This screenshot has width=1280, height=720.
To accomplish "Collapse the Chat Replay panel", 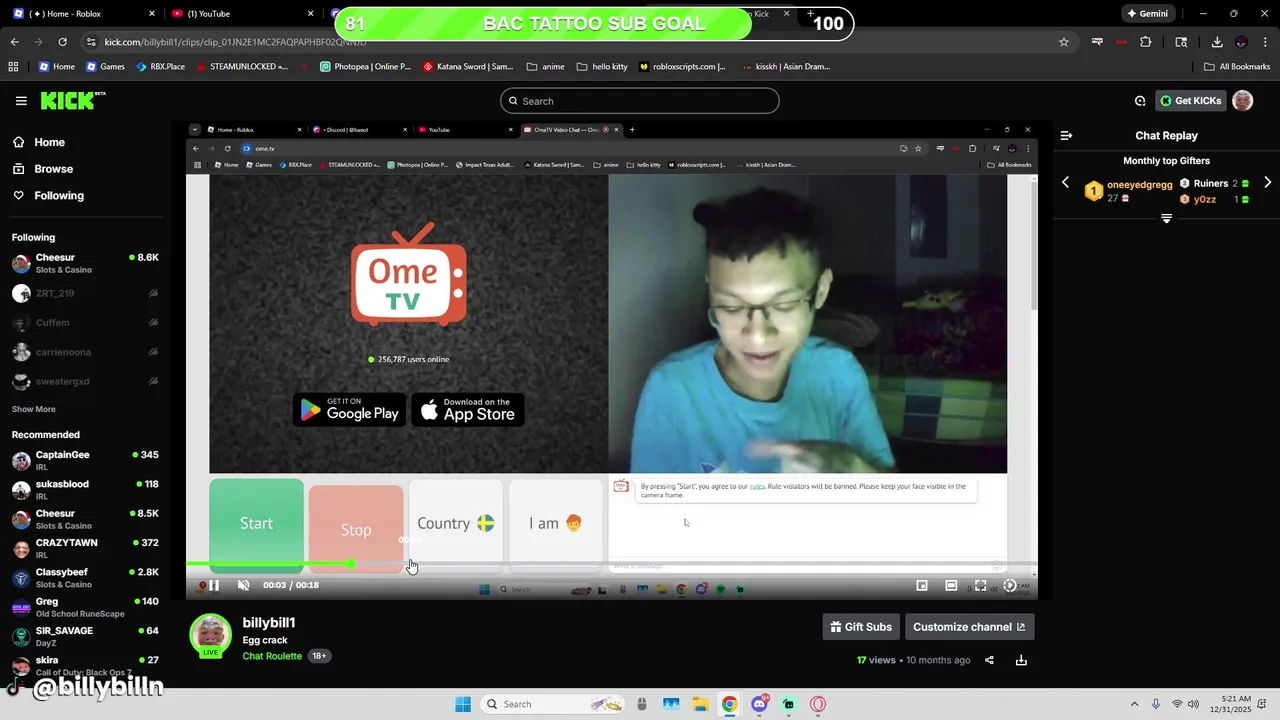I will (x=1066, y=135).
